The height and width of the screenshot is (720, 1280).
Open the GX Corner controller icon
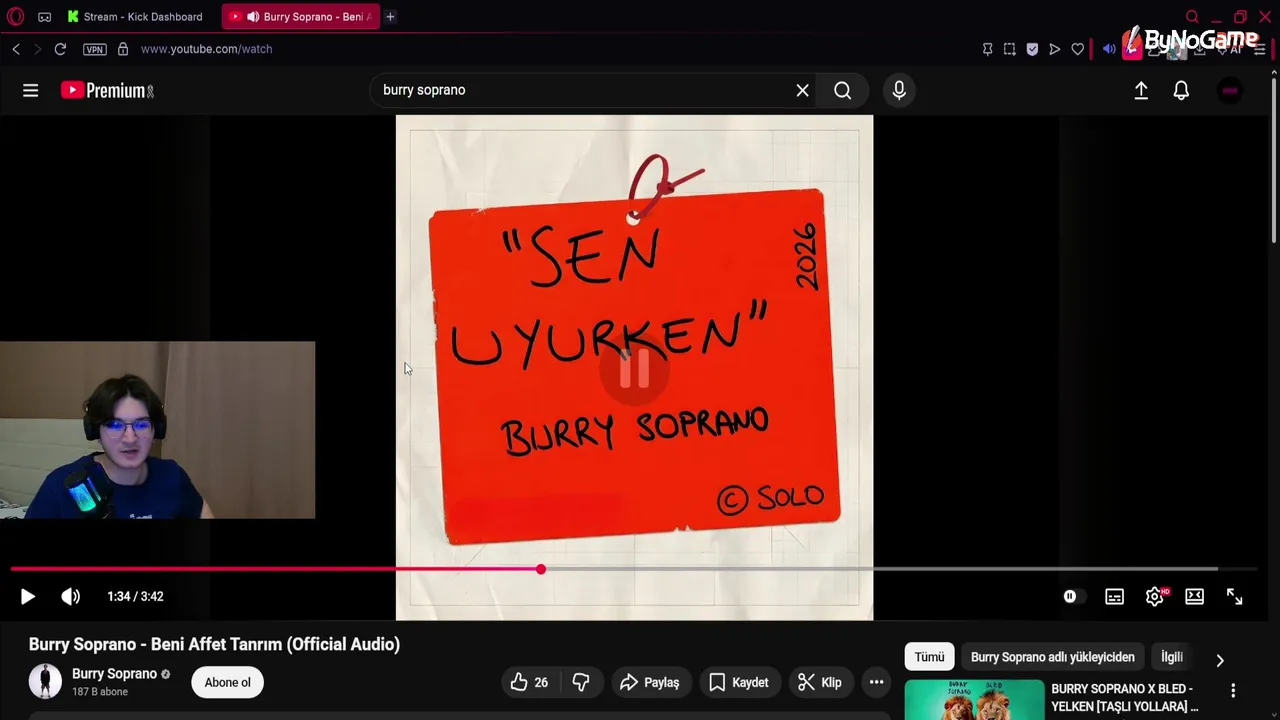coord(44,17)
